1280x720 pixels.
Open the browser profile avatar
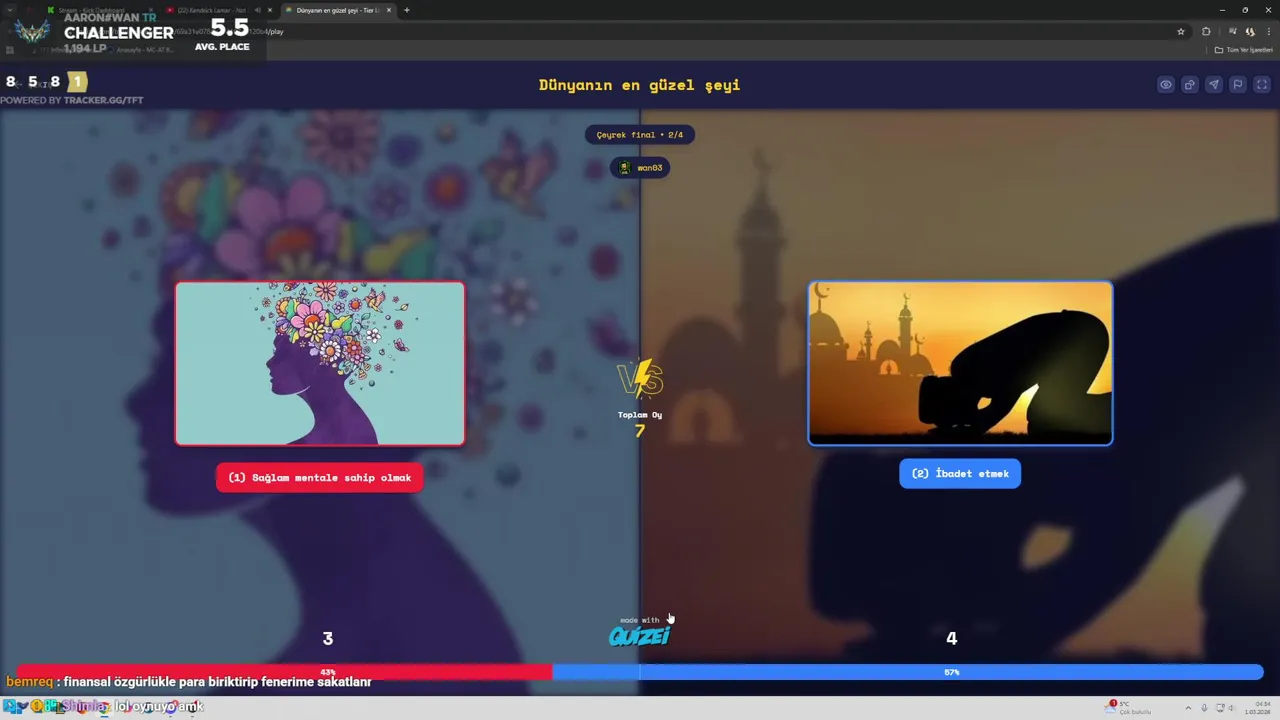coord(1250,31)
